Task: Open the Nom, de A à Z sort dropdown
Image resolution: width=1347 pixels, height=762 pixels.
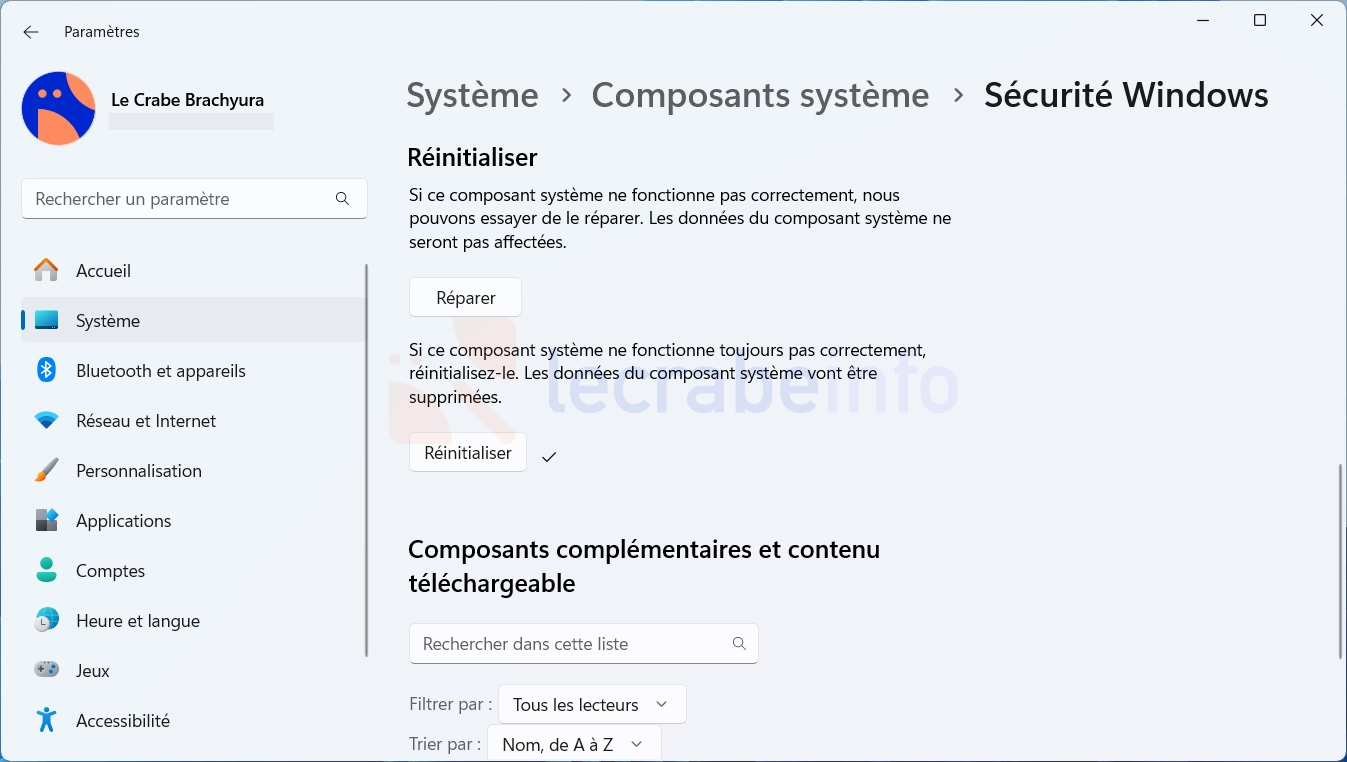Action: [x=573, y=744]
